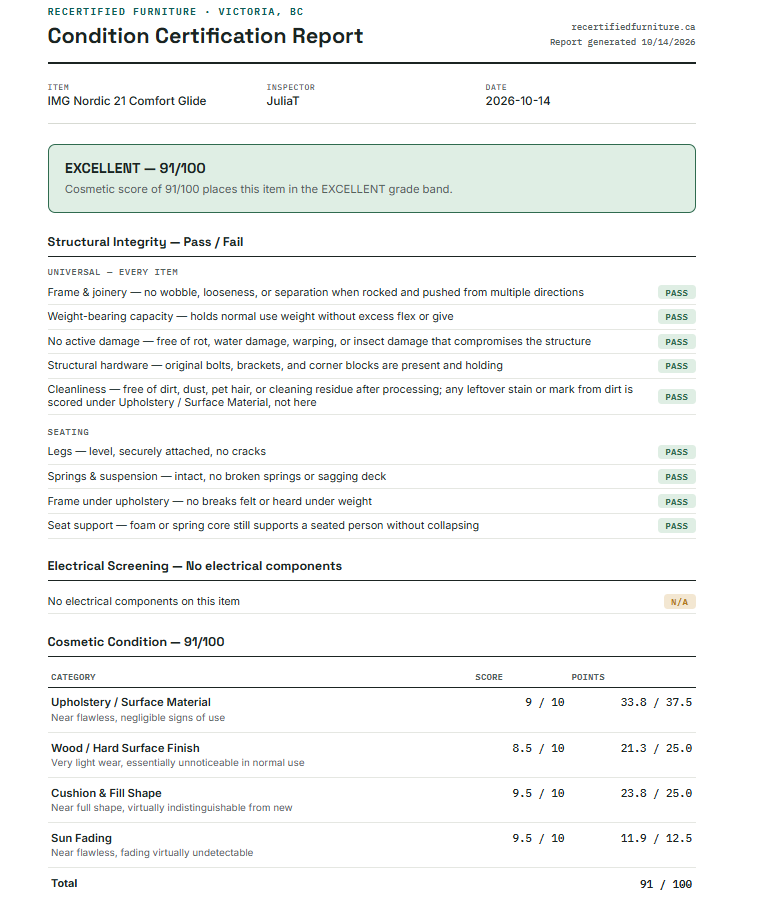Click the CATEGORY column header
Image resolution: width=762 pixels, height=899 pixels.
click(x=73, y=677)
